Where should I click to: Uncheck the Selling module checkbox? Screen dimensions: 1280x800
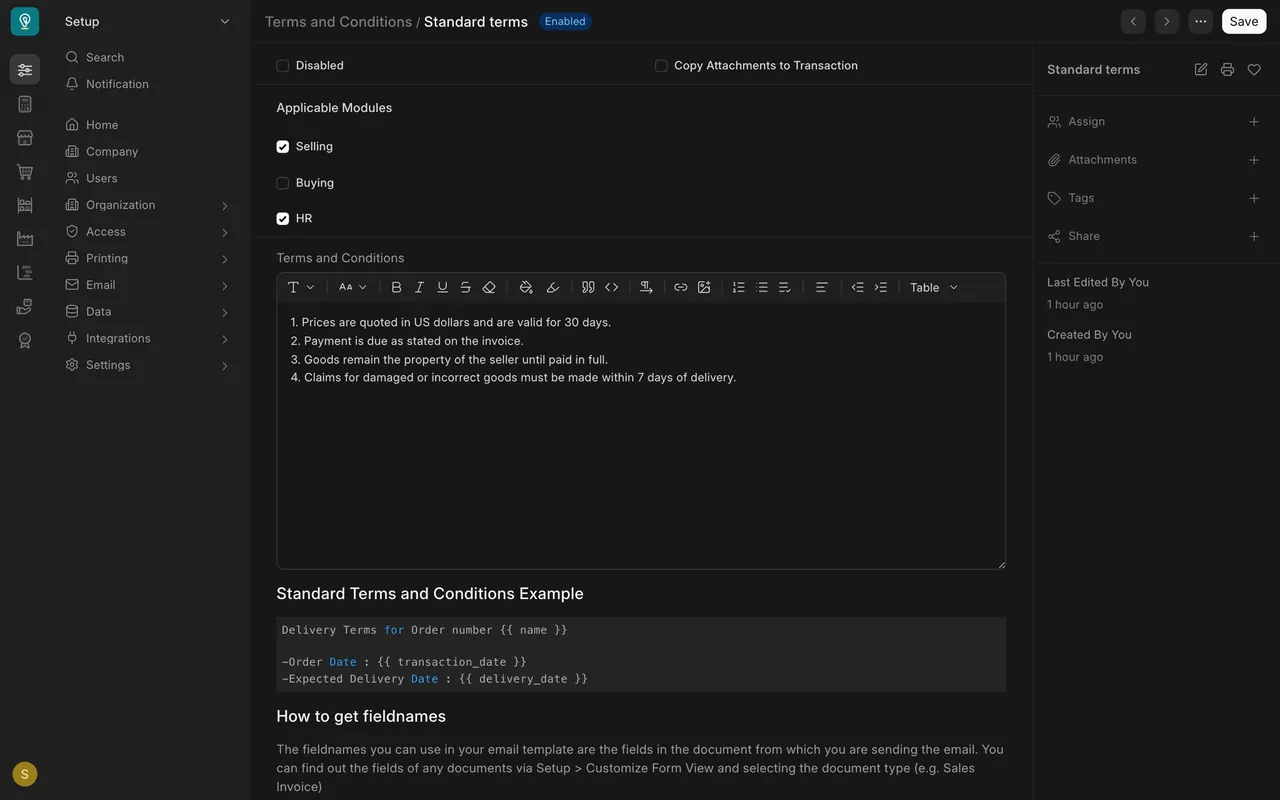coord(283,147)
